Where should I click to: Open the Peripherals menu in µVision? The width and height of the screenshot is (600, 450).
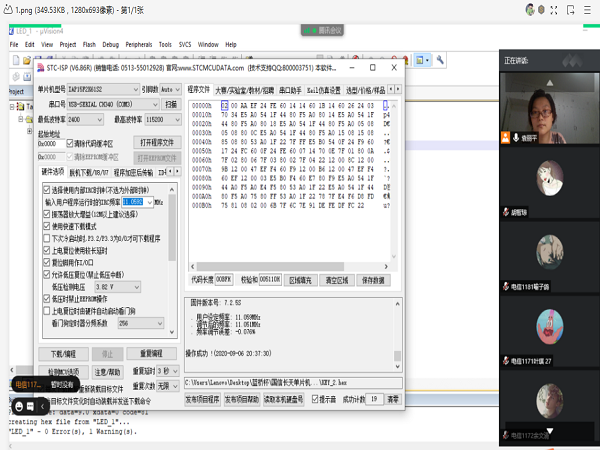click(x=139, y=44)
